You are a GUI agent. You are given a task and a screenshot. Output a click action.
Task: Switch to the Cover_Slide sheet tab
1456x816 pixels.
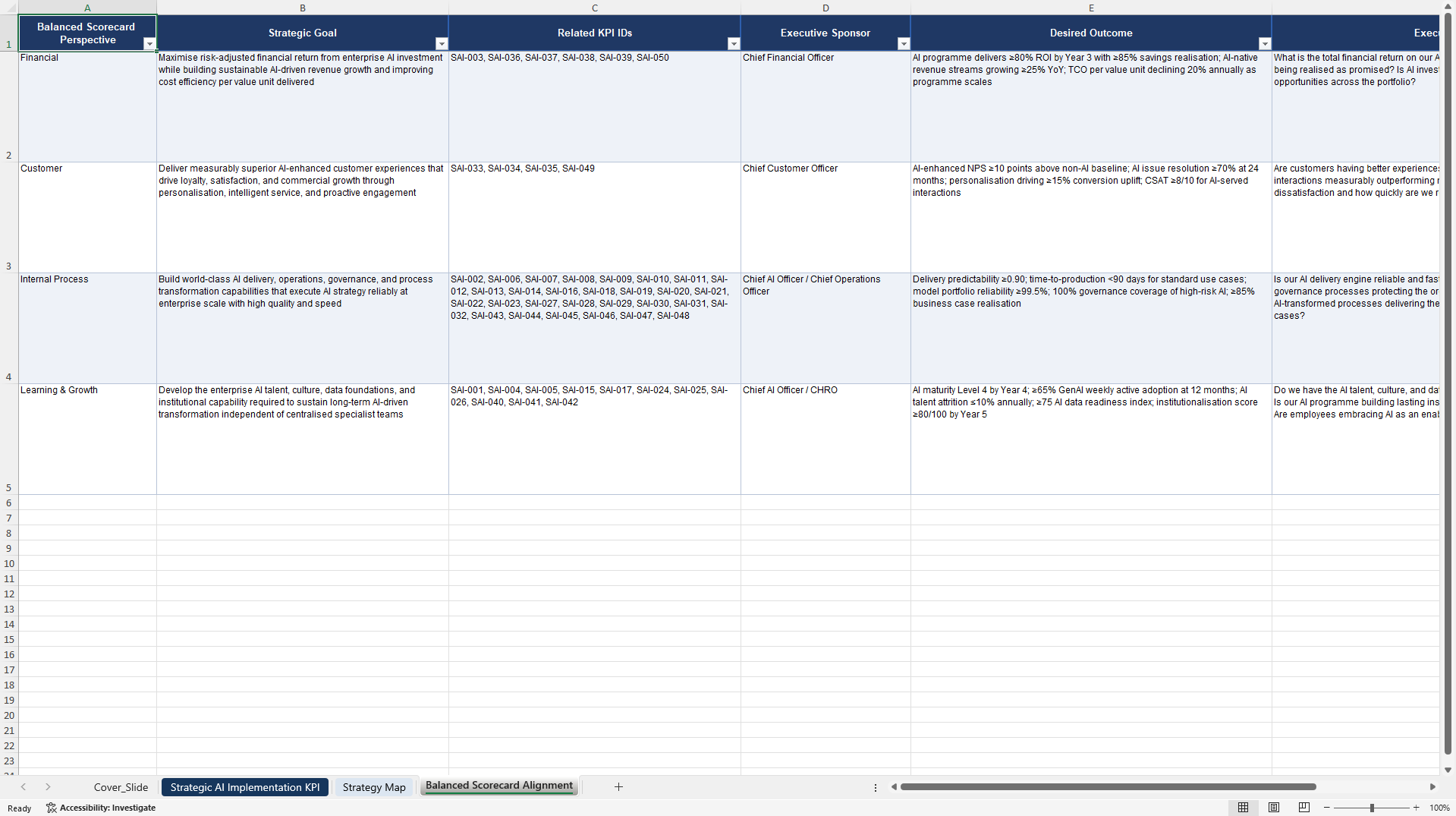tap(121, 787)
